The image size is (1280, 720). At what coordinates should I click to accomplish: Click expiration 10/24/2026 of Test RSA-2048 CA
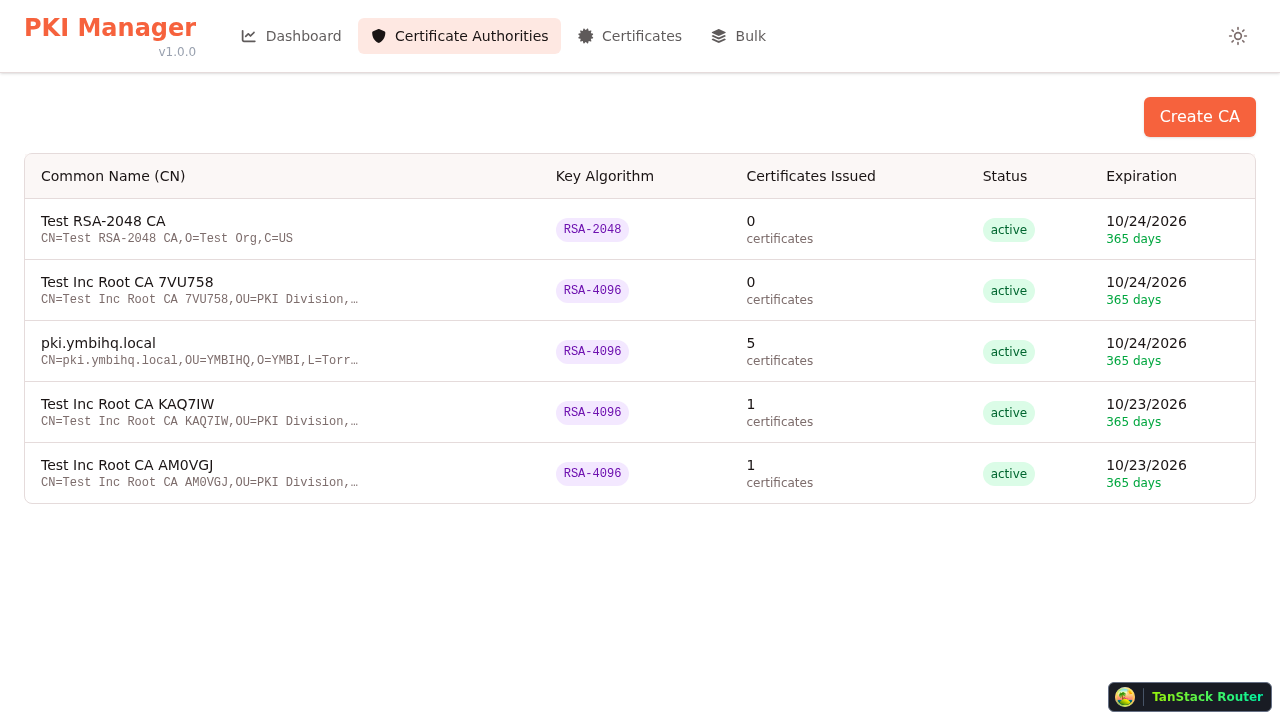[x=1146, y=221]
